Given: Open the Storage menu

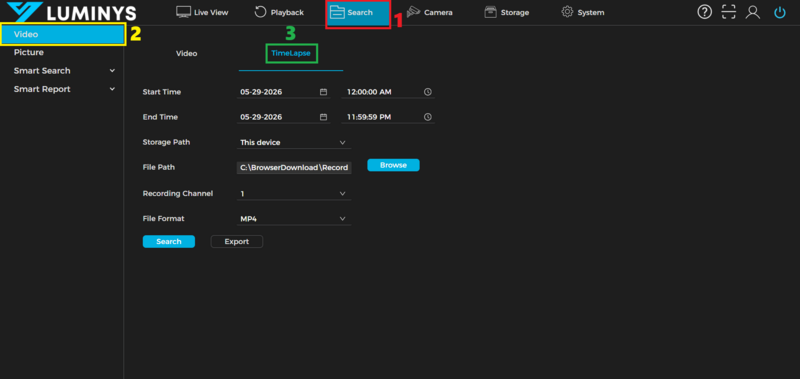Looking at the screenshot, I should [507, 12].
